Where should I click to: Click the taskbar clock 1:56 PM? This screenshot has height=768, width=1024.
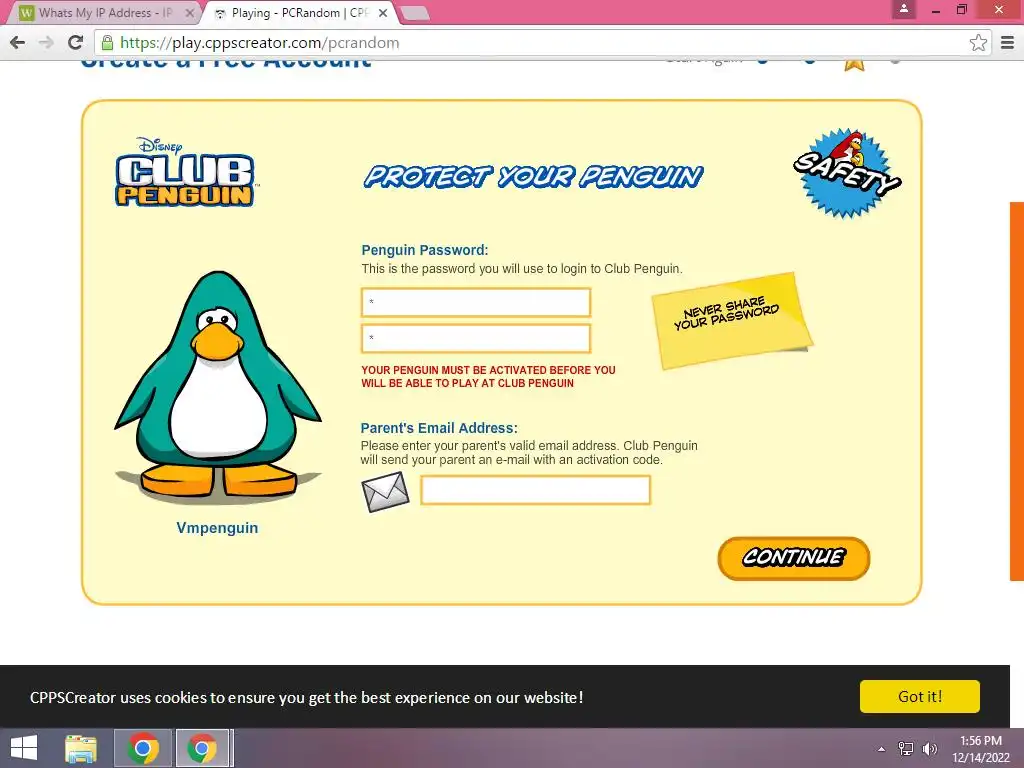tap(981, 741)
